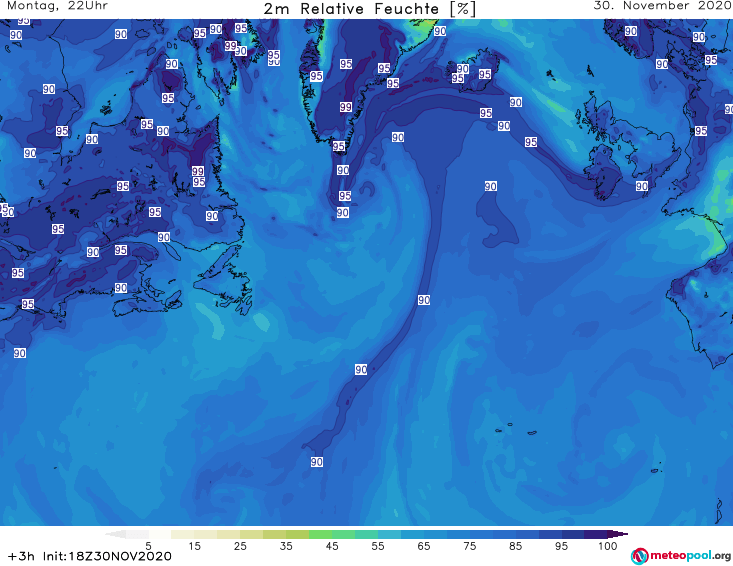
Task: Click the color scale tick label '75'
Action: click(x=470, y=546)
